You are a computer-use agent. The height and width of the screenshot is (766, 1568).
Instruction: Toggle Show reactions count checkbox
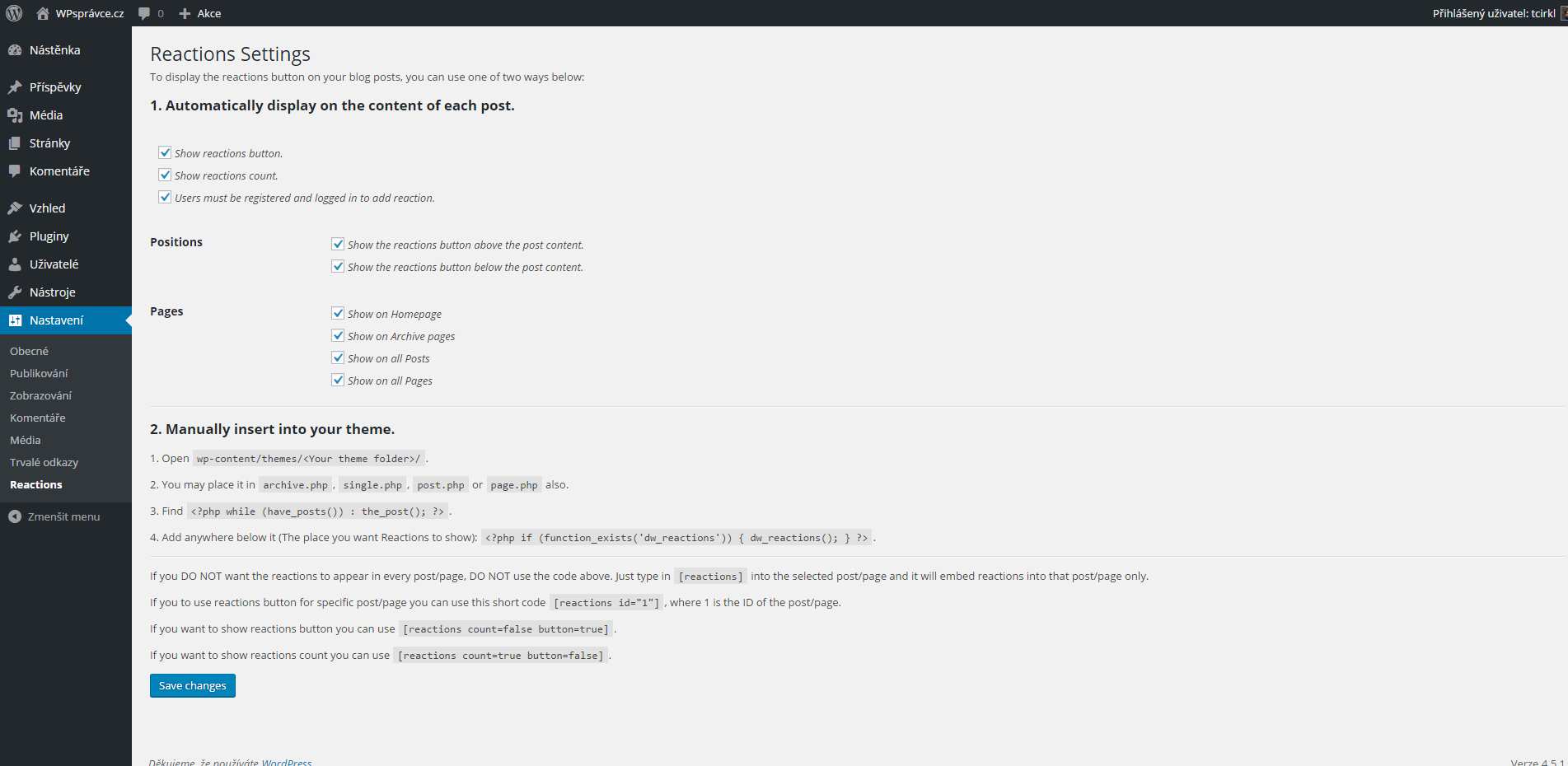tap(165, 175)
